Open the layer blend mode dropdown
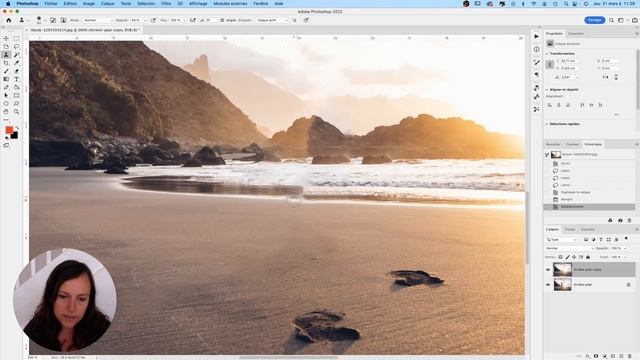This screenshot has height=360, width=640. pos(569,248)
